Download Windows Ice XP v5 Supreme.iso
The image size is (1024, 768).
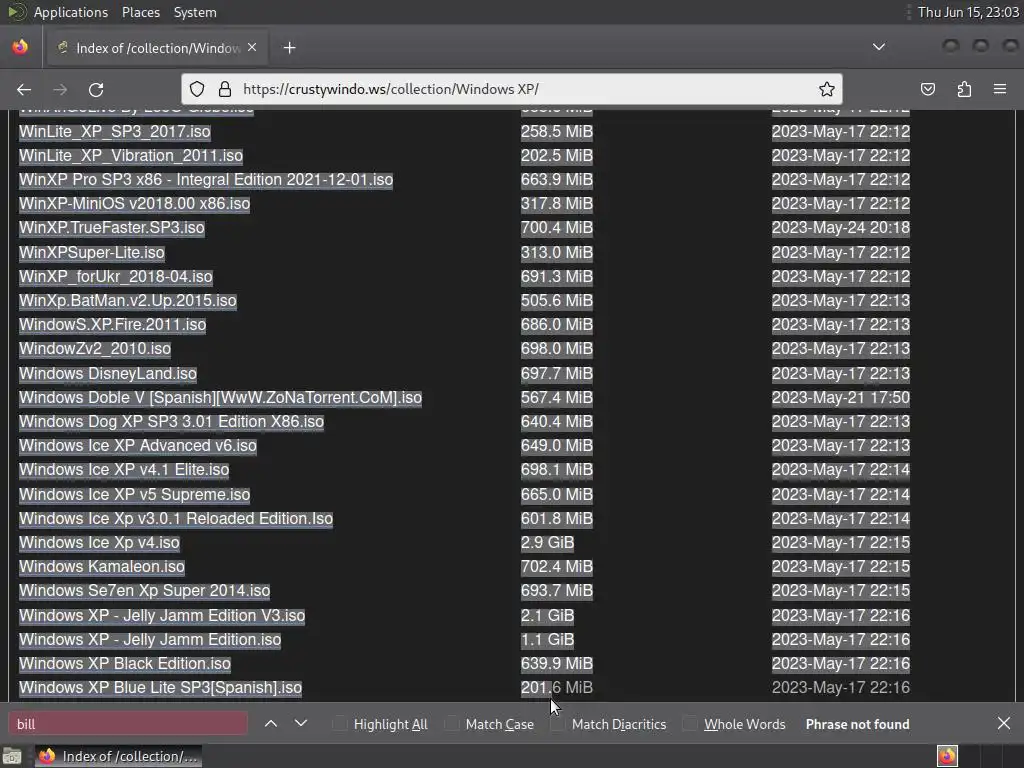click(x=135, y=494)
